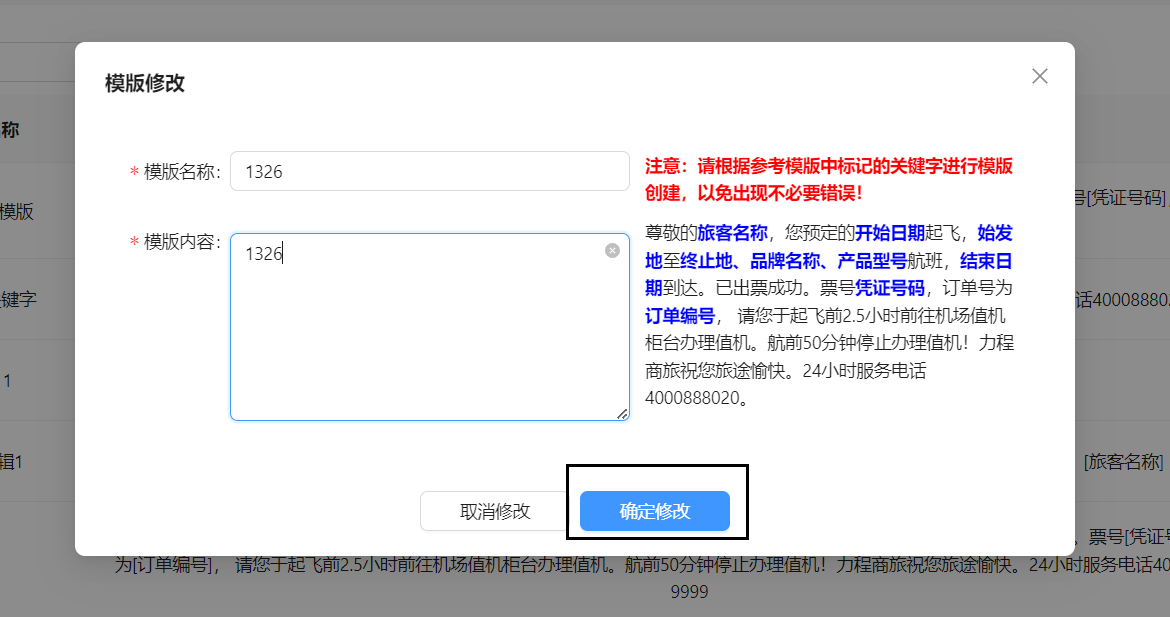Click the 凭证号码 keyword in reference text
Image resolution: width=1170 pixels, height=617 pixels.
point(889,289)
